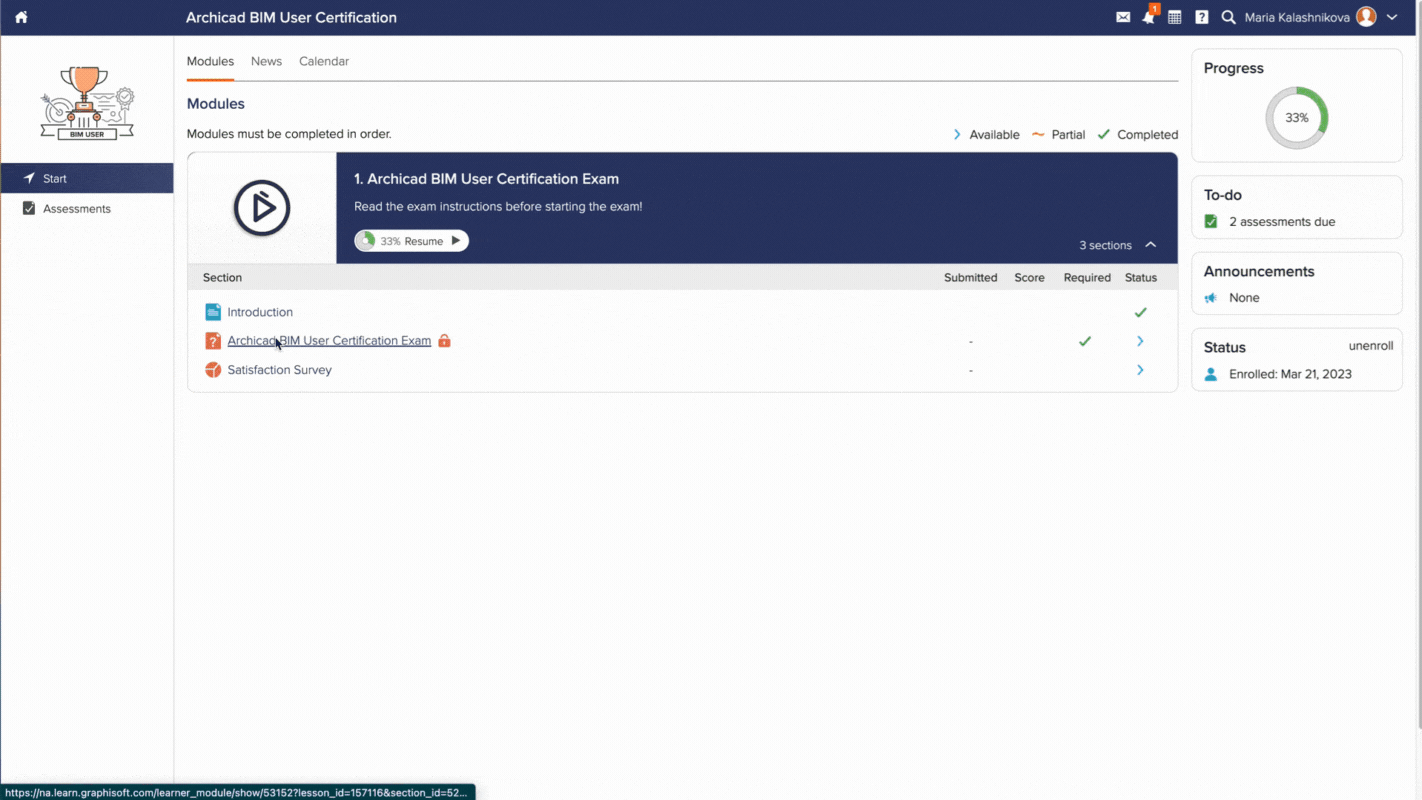Click the BIM User trophy logo
Image resolution: width=1422 pixels, height=800 pixels.
point(87,103)
